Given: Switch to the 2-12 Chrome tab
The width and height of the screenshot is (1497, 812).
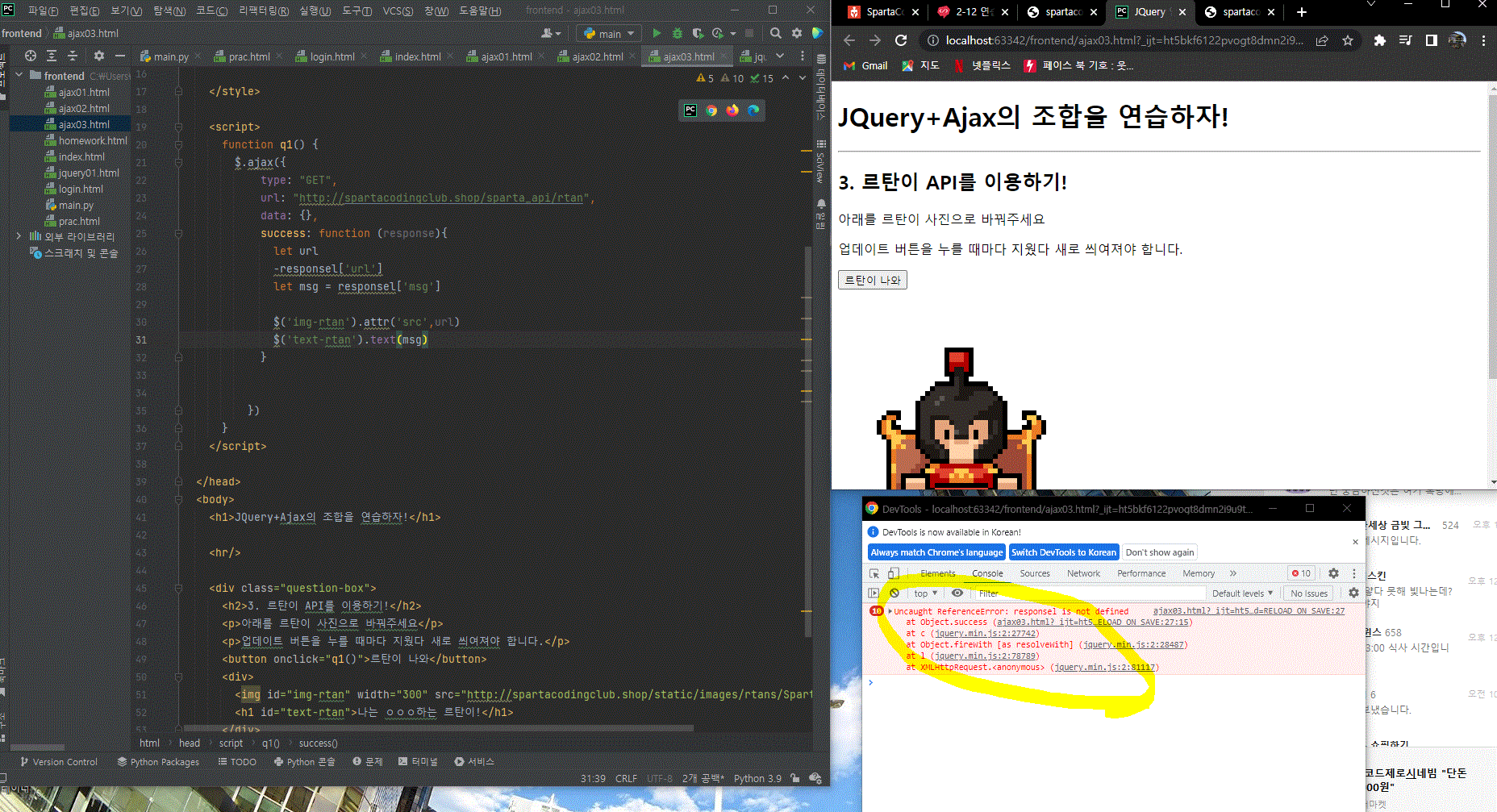Looking at the screenshot, I should point(973,12).
